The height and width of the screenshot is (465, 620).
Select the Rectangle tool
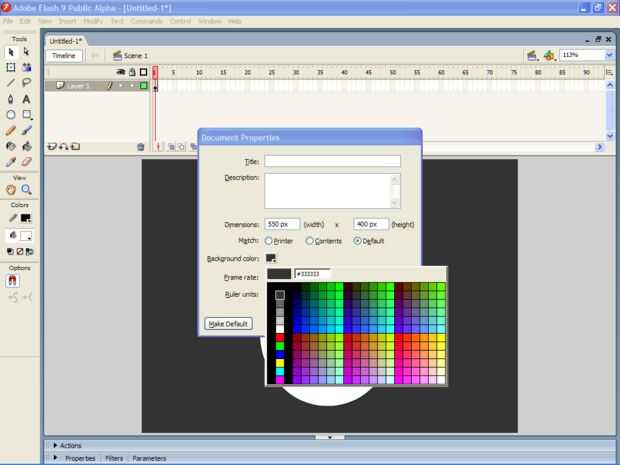click(x=26, y=115)
